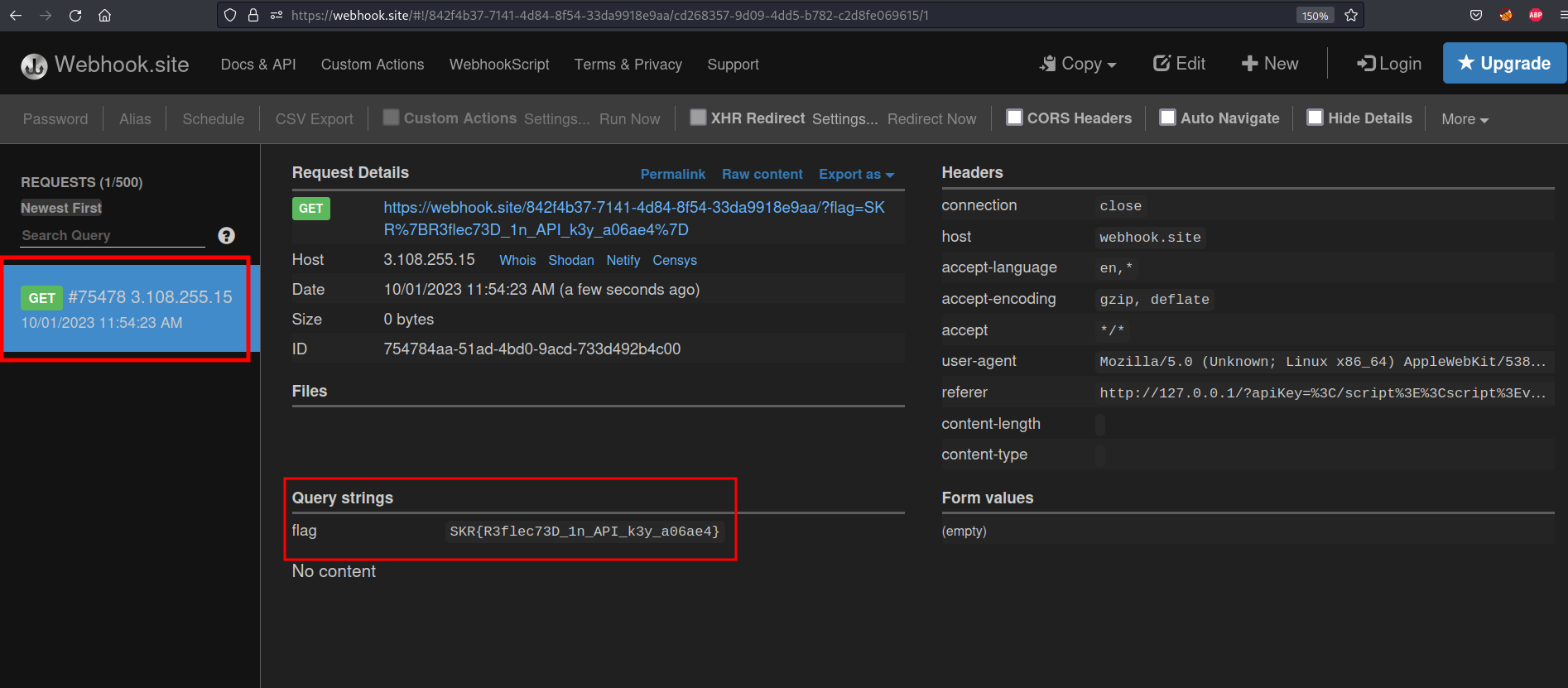Click the blue Upgrade button
1568x688 pixels.
point(1504,63)
